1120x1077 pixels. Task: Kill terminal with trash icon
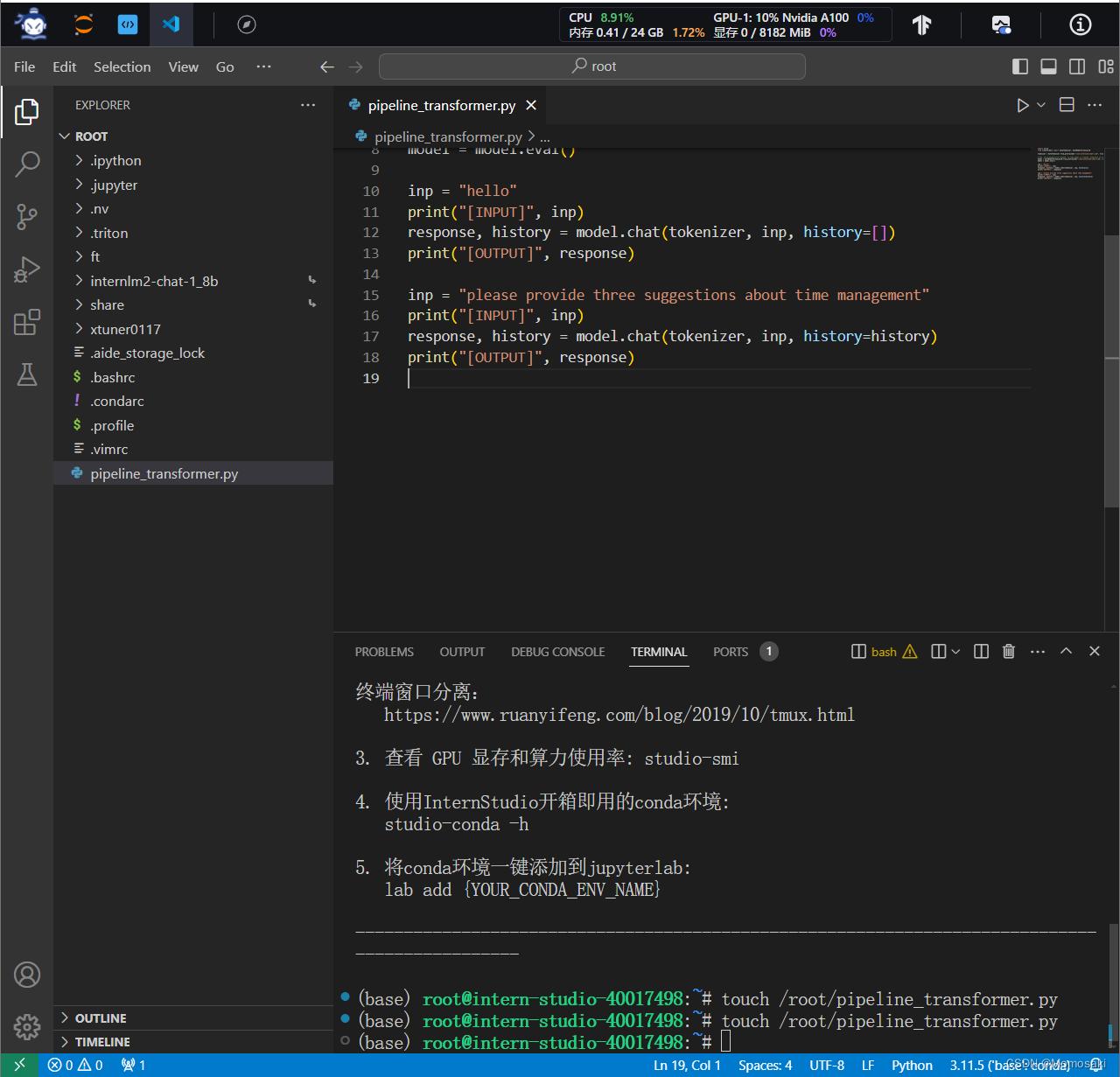coord(1009,651)
